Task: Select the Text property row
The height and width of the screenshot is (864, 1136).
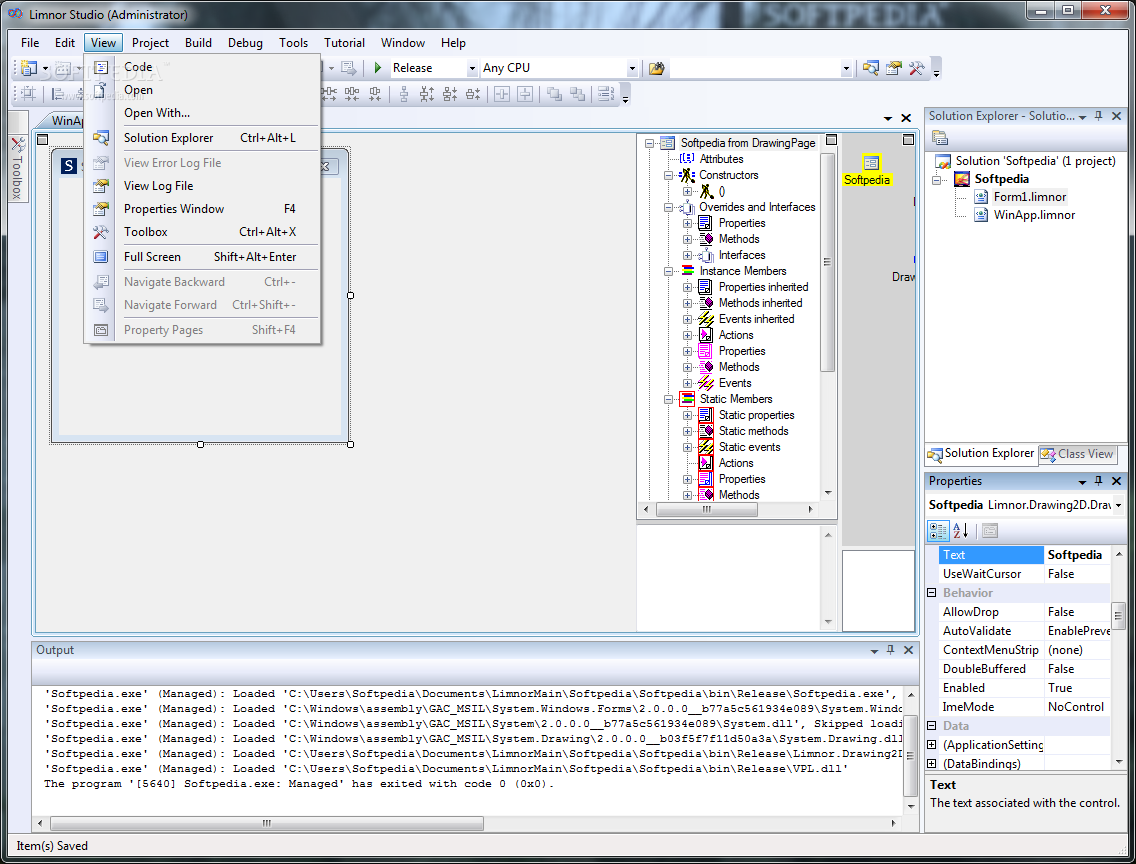Action: pos(1024,555)
